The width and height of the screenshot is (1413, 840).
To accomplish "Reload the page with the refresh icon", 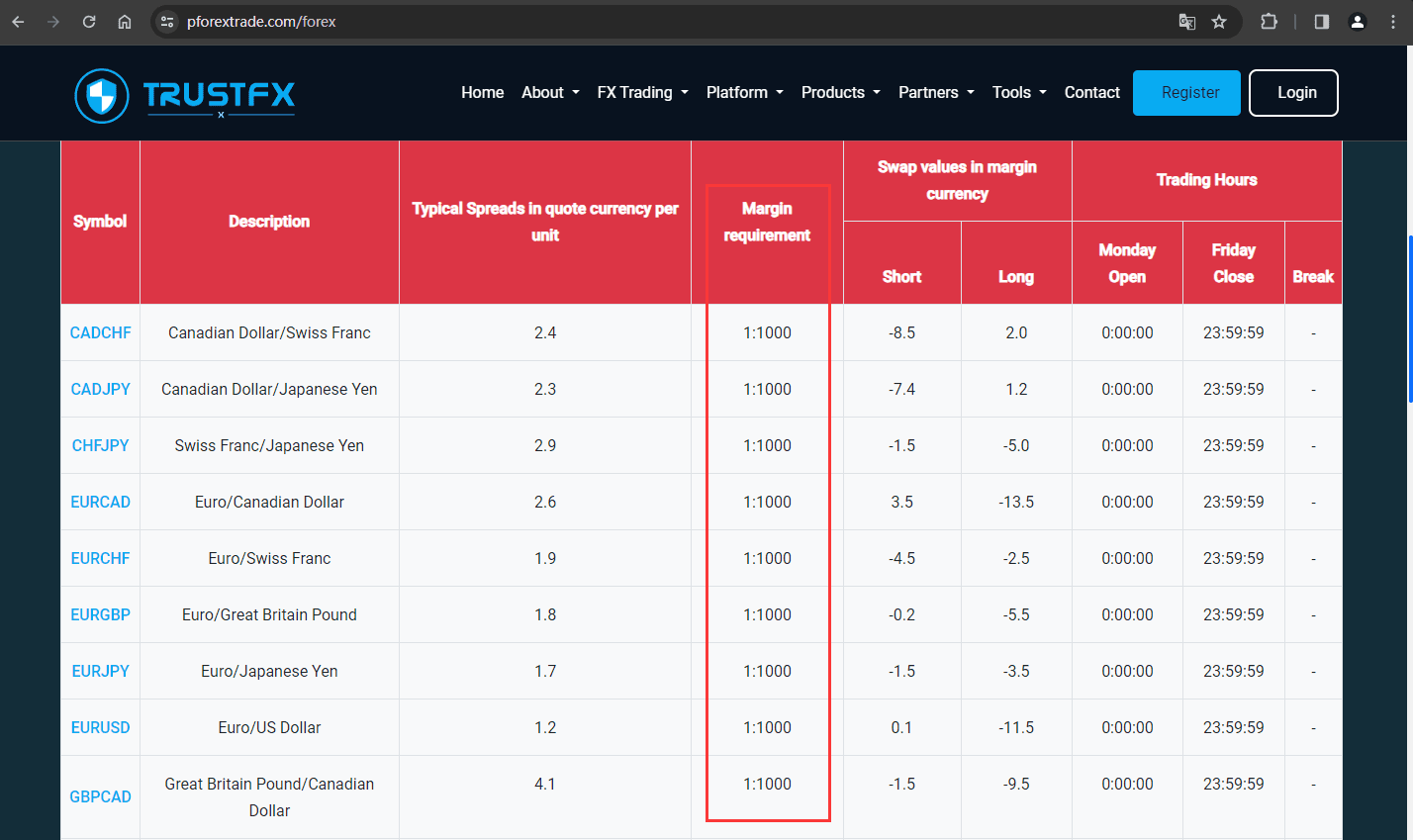I will tap(89, 22).
